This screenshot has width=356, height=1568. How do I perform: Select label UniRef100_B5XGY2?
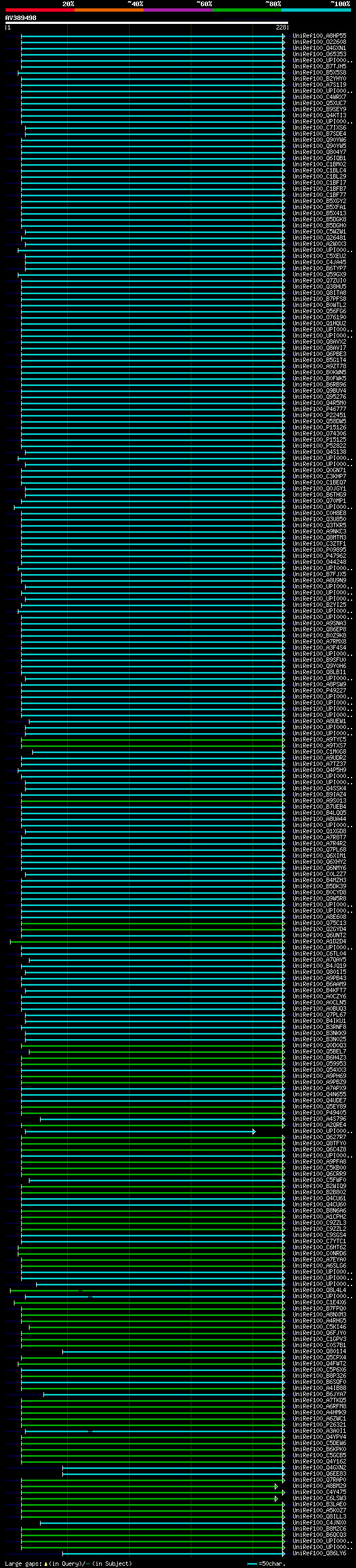click(x=319, y=201)
